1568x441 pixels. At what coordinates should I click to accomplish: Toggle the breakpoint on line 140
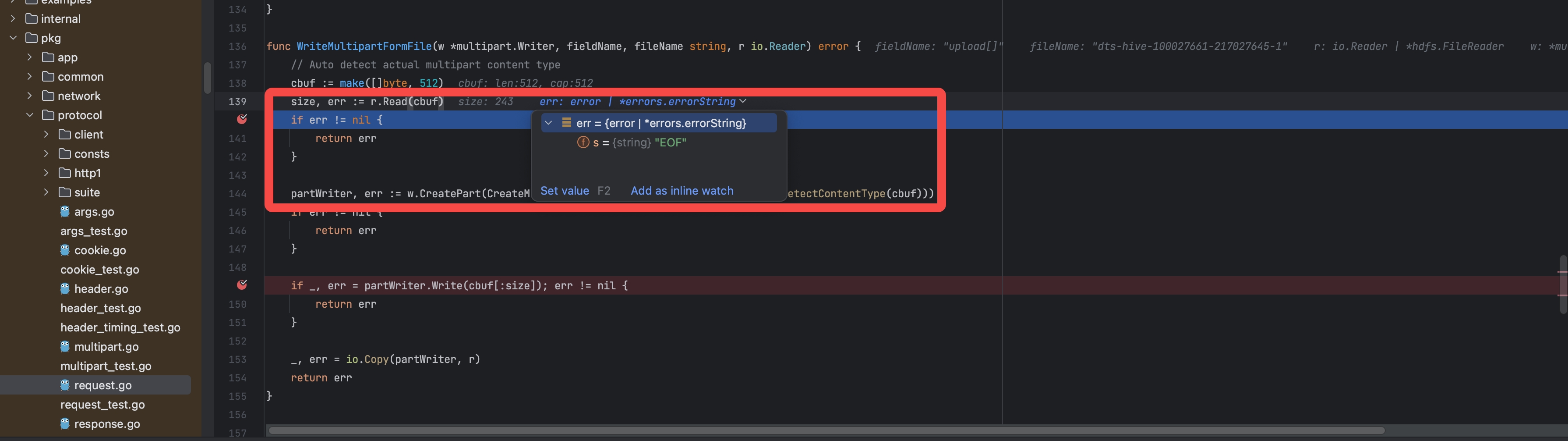click(242, 119)
